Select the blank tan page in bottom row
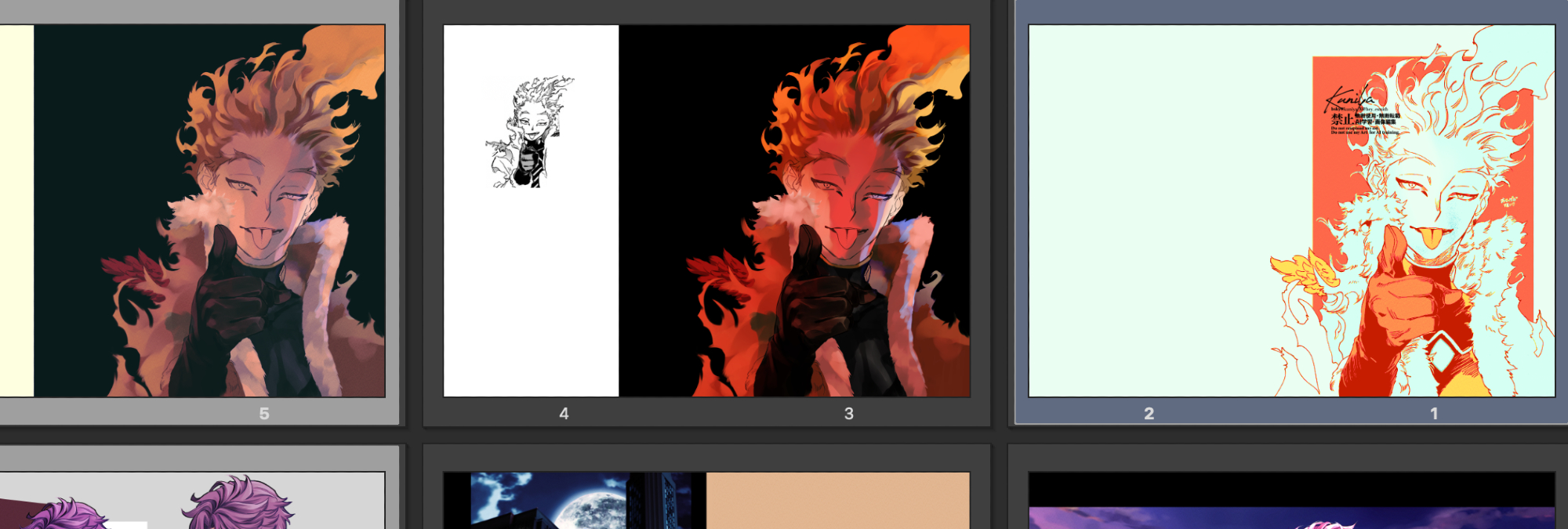 pyautogui.click(x=837, y=500)
